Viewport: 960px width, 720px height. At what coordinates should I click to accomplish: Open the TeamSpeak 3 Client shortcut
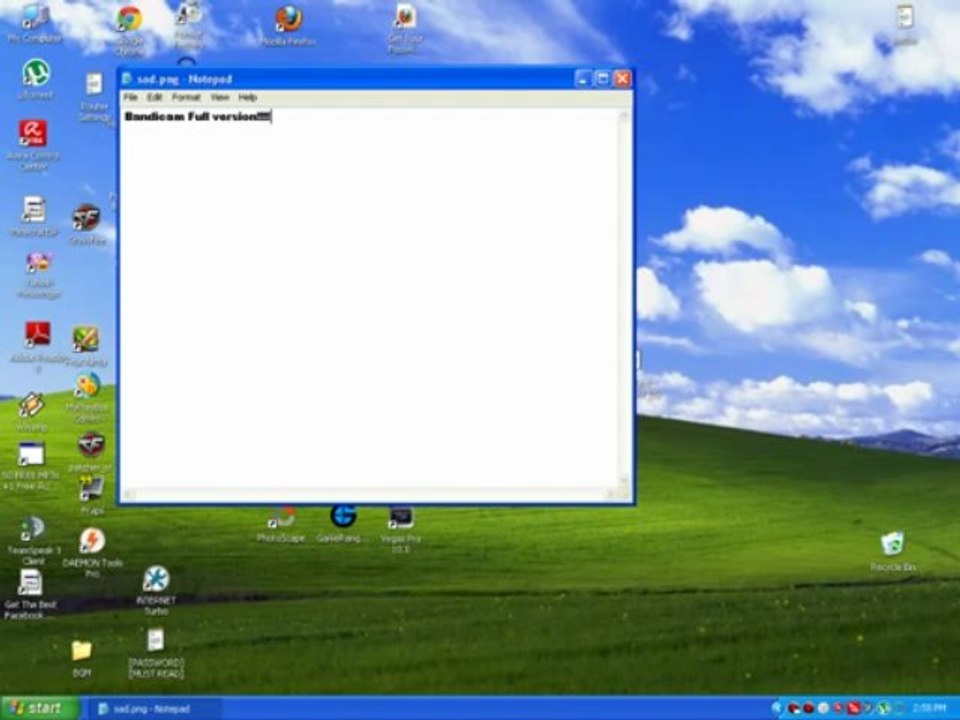coord(33,540)
